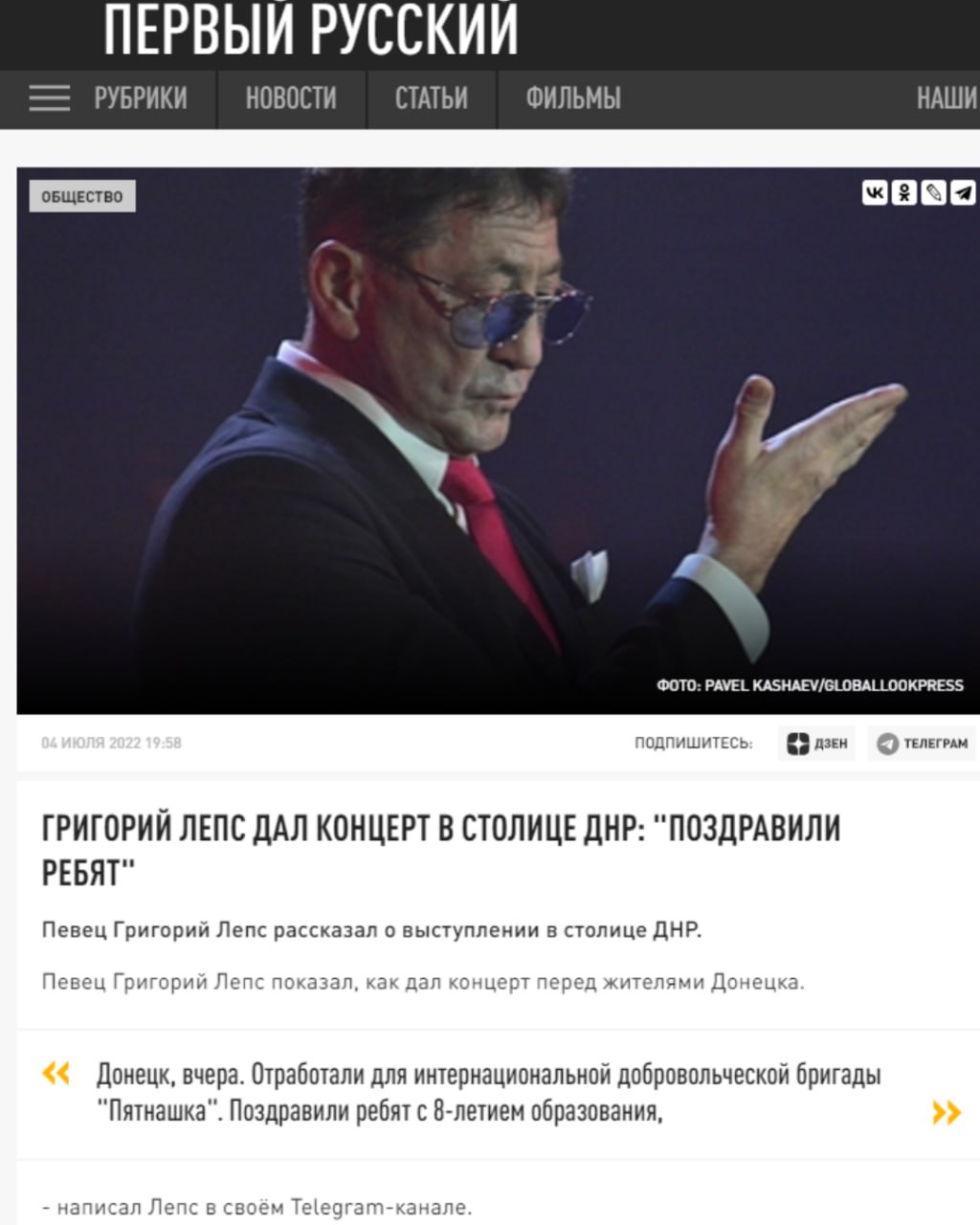Screen dimensions: 980x1225
Task: Go to Статьи section
Action: (x=432, y=98)
